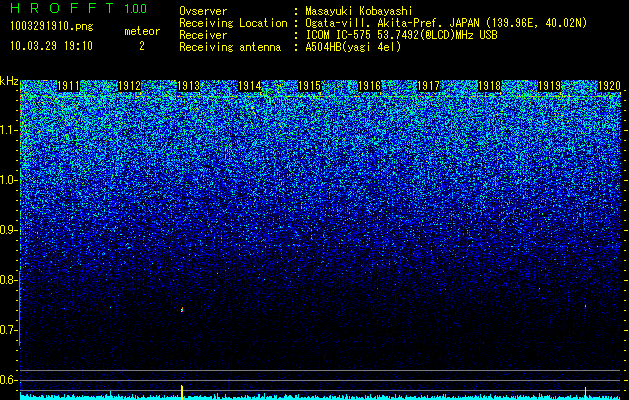Click the Receiving Location label
The height and width of the screenshot is (400, 629).
tap(233, 23)
